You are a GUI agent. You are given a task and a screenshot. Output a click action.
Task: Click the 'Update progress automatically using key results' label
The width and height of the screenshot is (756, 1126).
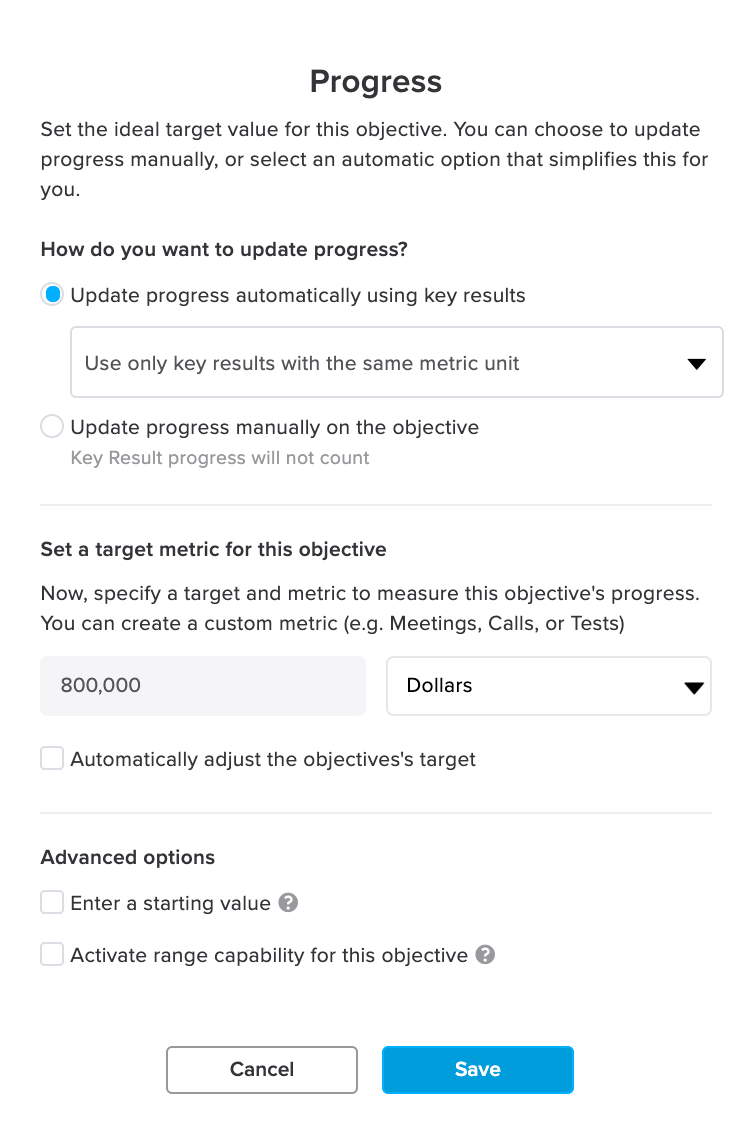pyautogui.click(x=298, y=296)
